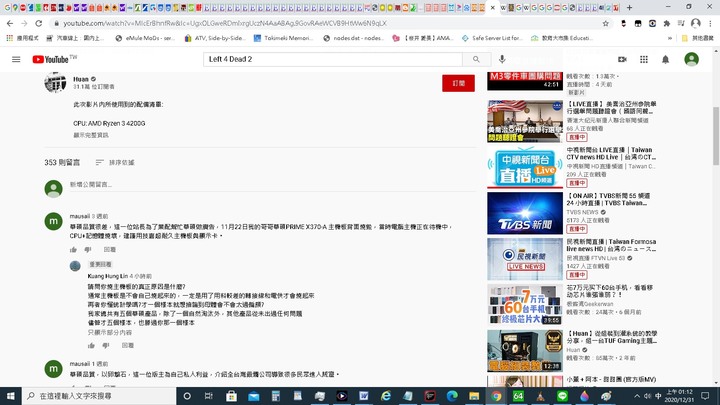Screen dimensions: 720x405
Task: Click the page vertical scrollbar
Action: (x=716, y=136)
